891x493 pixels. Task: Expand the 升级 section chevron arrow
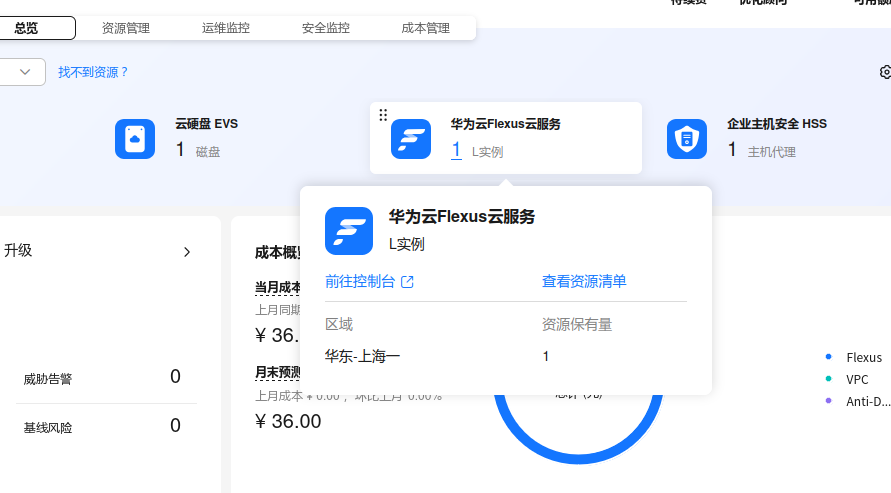[186, 252]
